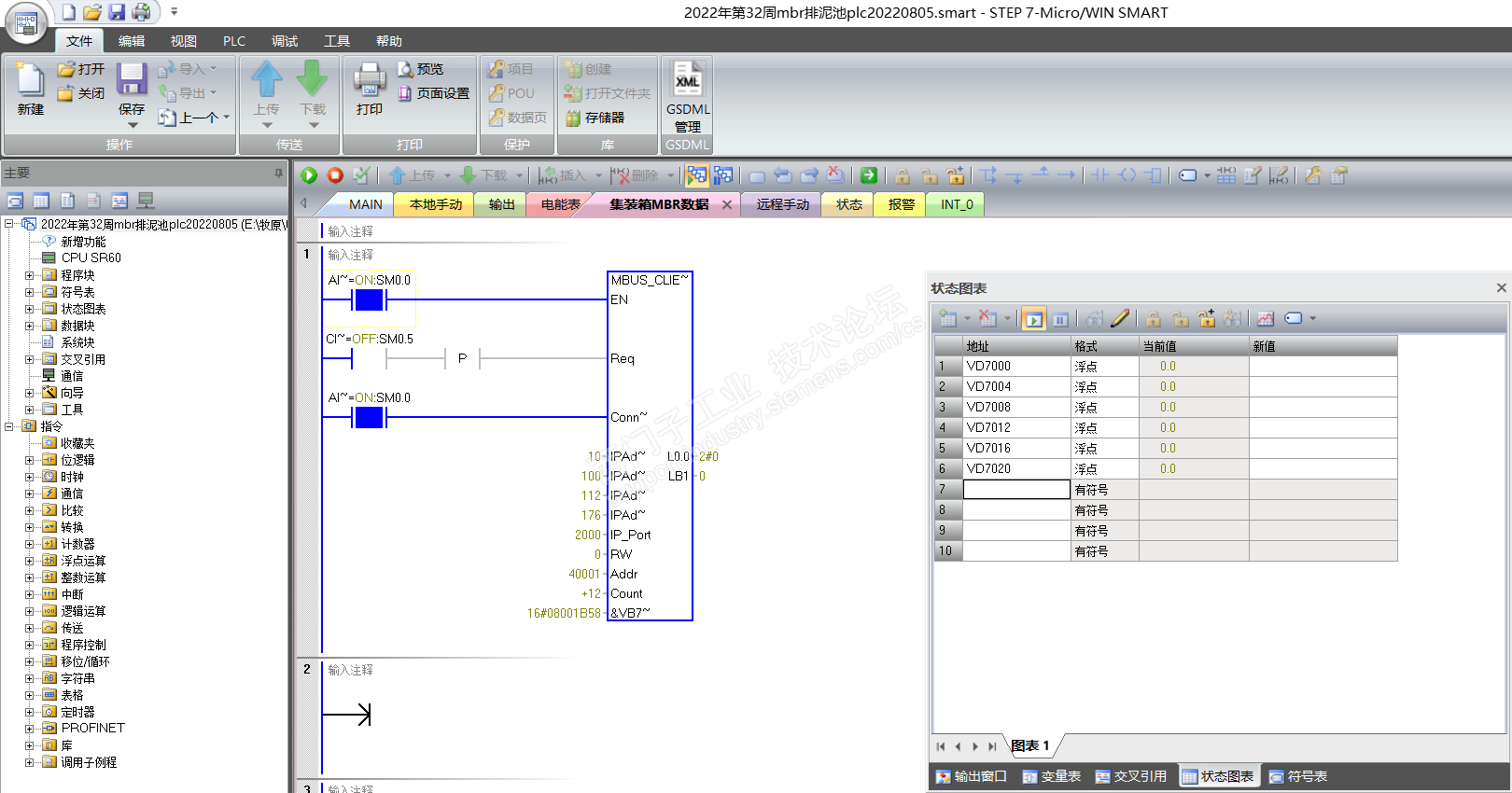
Task: Click the Print Preview (预览) button
Action: [x=420, y=69]
